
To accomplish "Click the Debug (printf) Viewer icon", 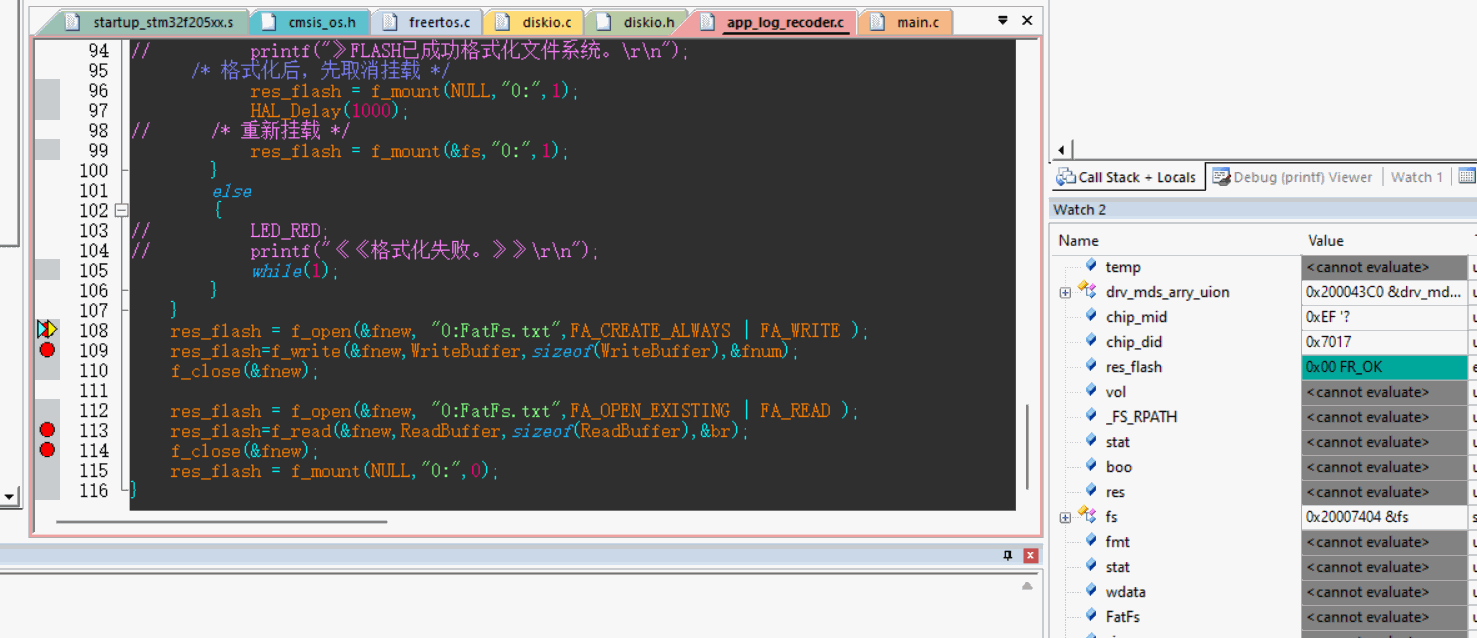I will coord(1221,177).
